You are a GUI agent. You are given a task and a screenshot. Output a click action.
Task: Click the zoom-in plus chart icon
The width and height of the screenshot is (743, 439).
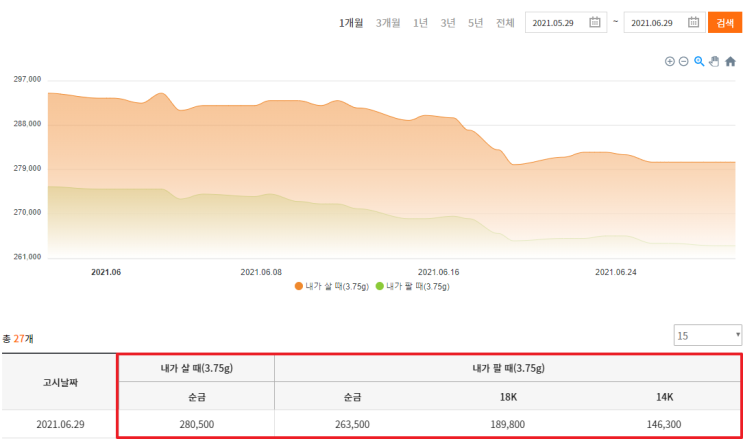[670, 62]
